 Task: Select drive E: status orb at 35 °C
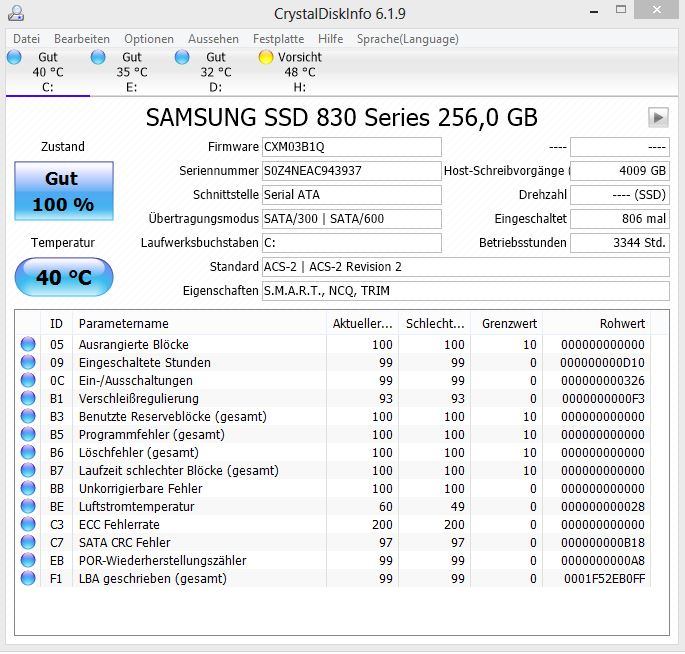click(98, 57)
